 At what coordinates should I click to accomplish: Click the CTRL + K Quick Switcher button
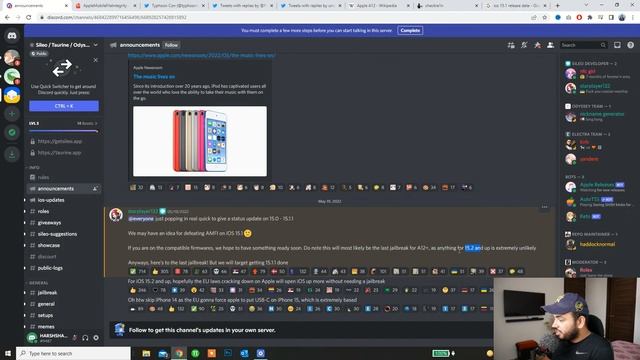(64, 106)
